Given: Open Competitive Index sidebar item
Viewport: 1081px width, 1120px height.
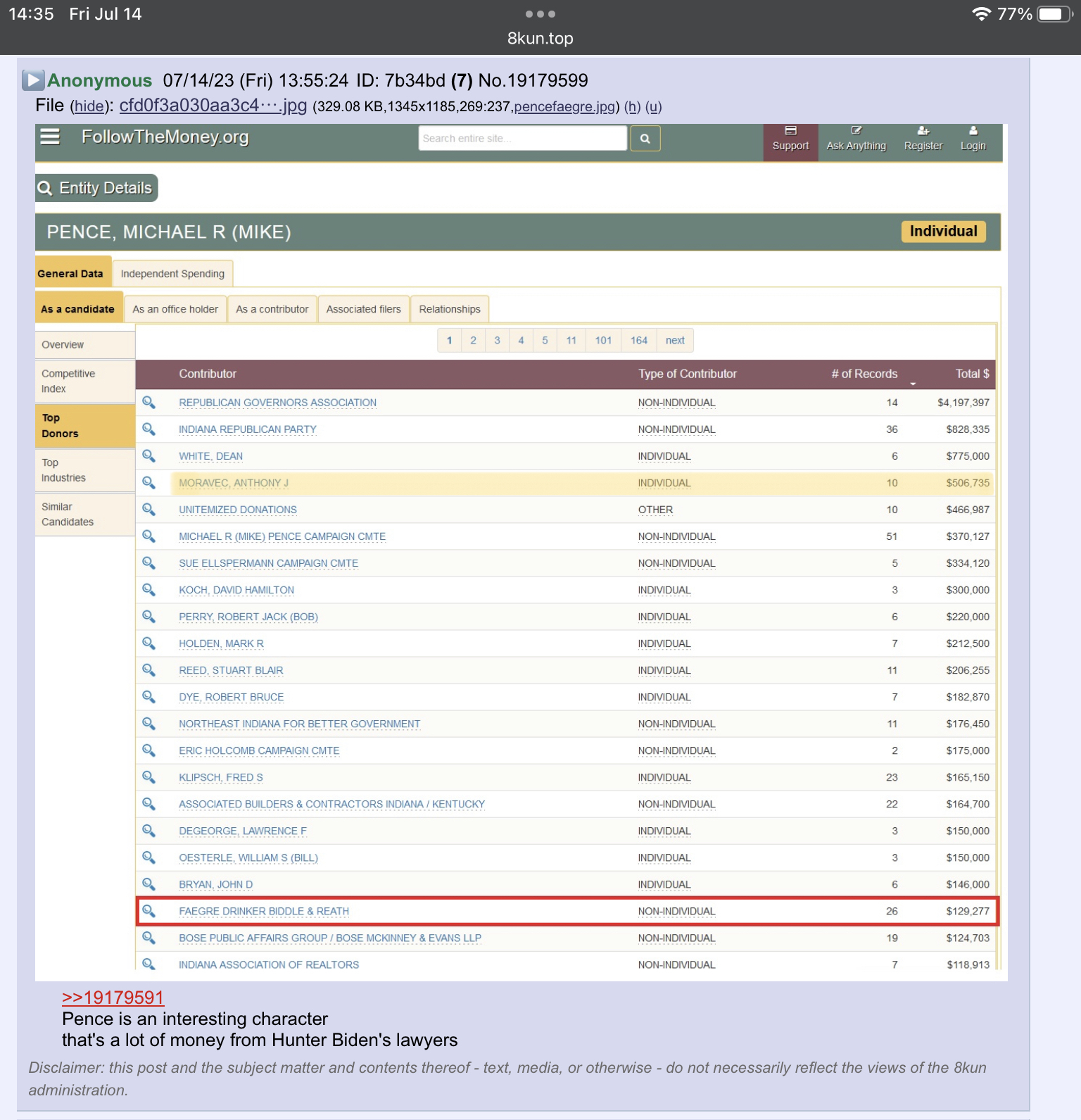Looking at the screenshot, I should click(x=85, y=381).
